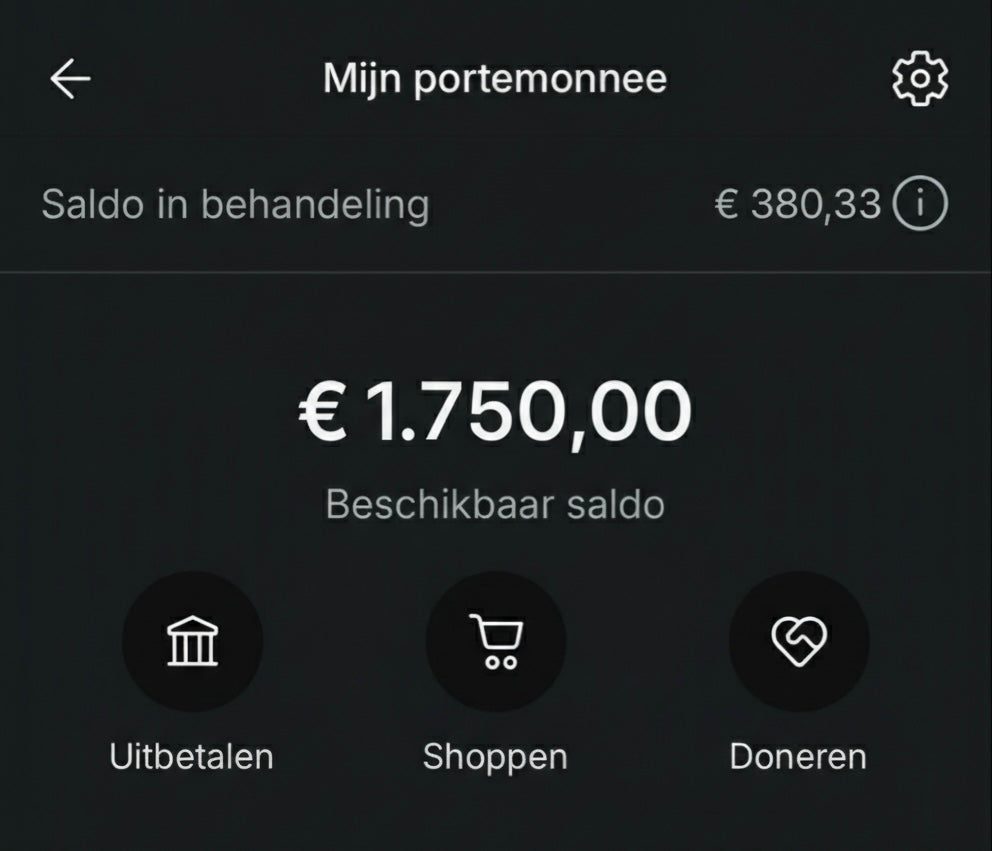Click the pending amount € 380,33

(x=799, y=205)
